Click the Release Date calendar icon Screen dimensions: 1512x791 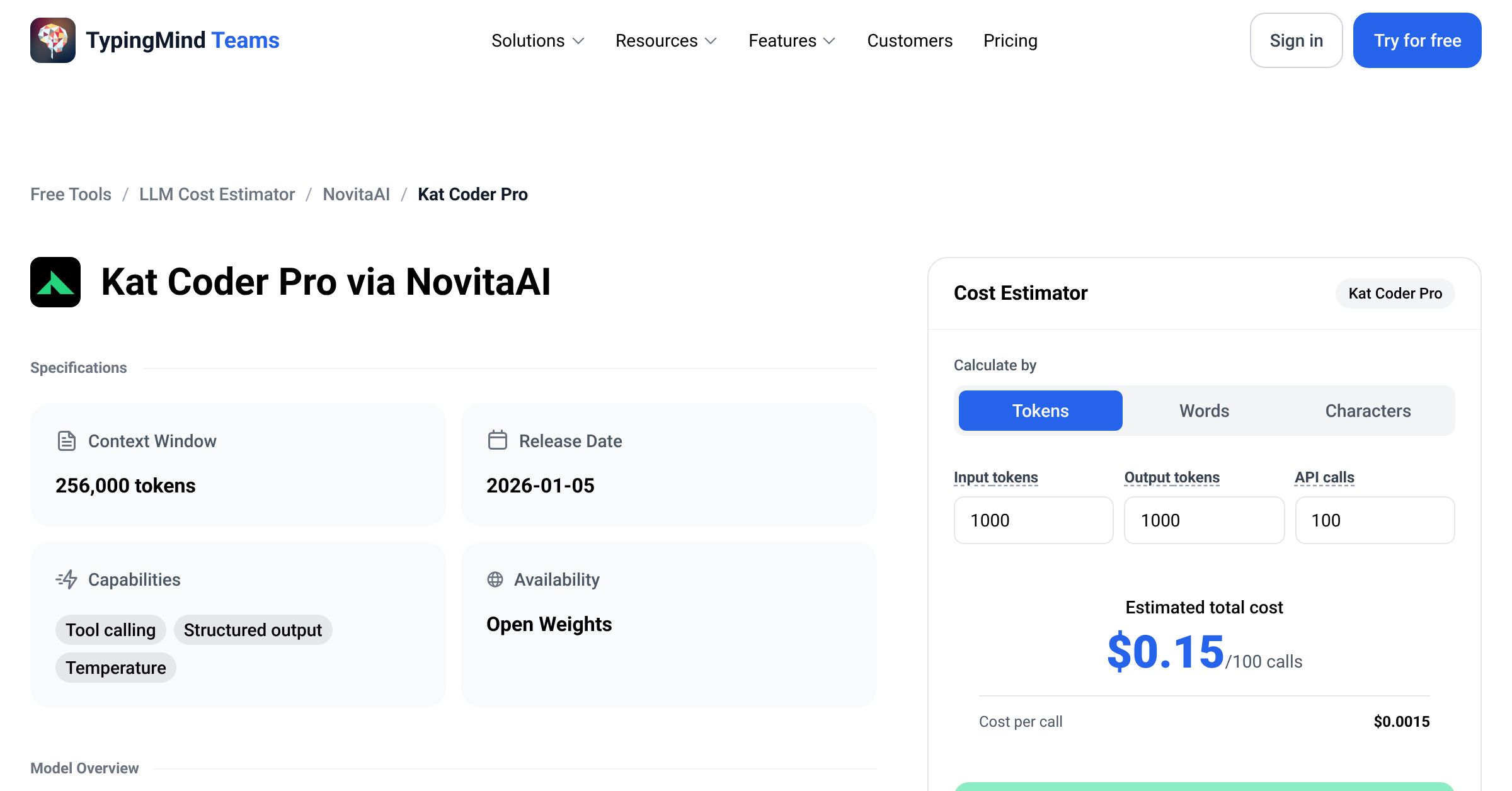tap(497, 440)
